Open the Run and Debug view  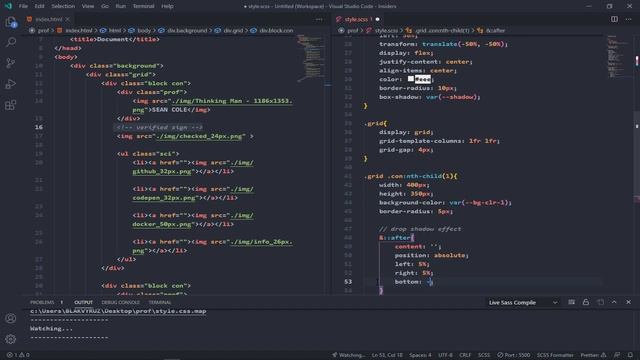coord(11,84)
